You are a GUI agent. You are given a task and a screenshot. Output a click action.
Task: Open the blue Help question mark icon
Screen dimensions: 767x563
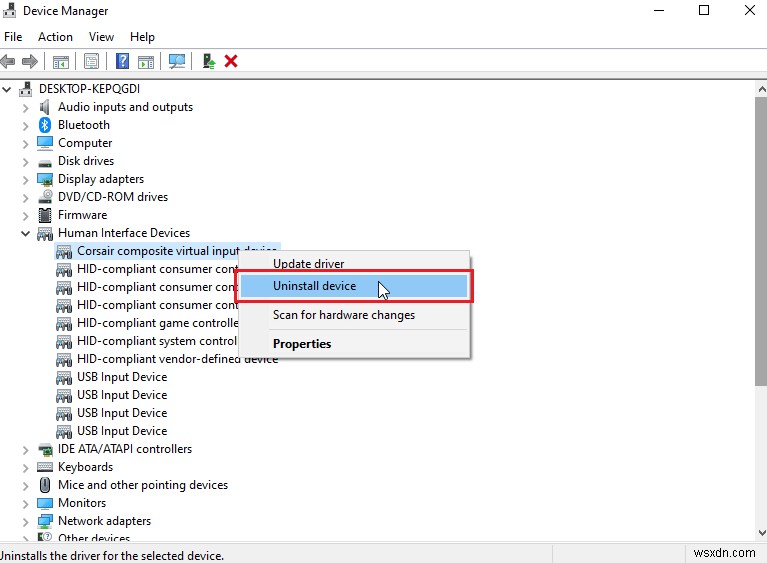(x=122, y=61)
